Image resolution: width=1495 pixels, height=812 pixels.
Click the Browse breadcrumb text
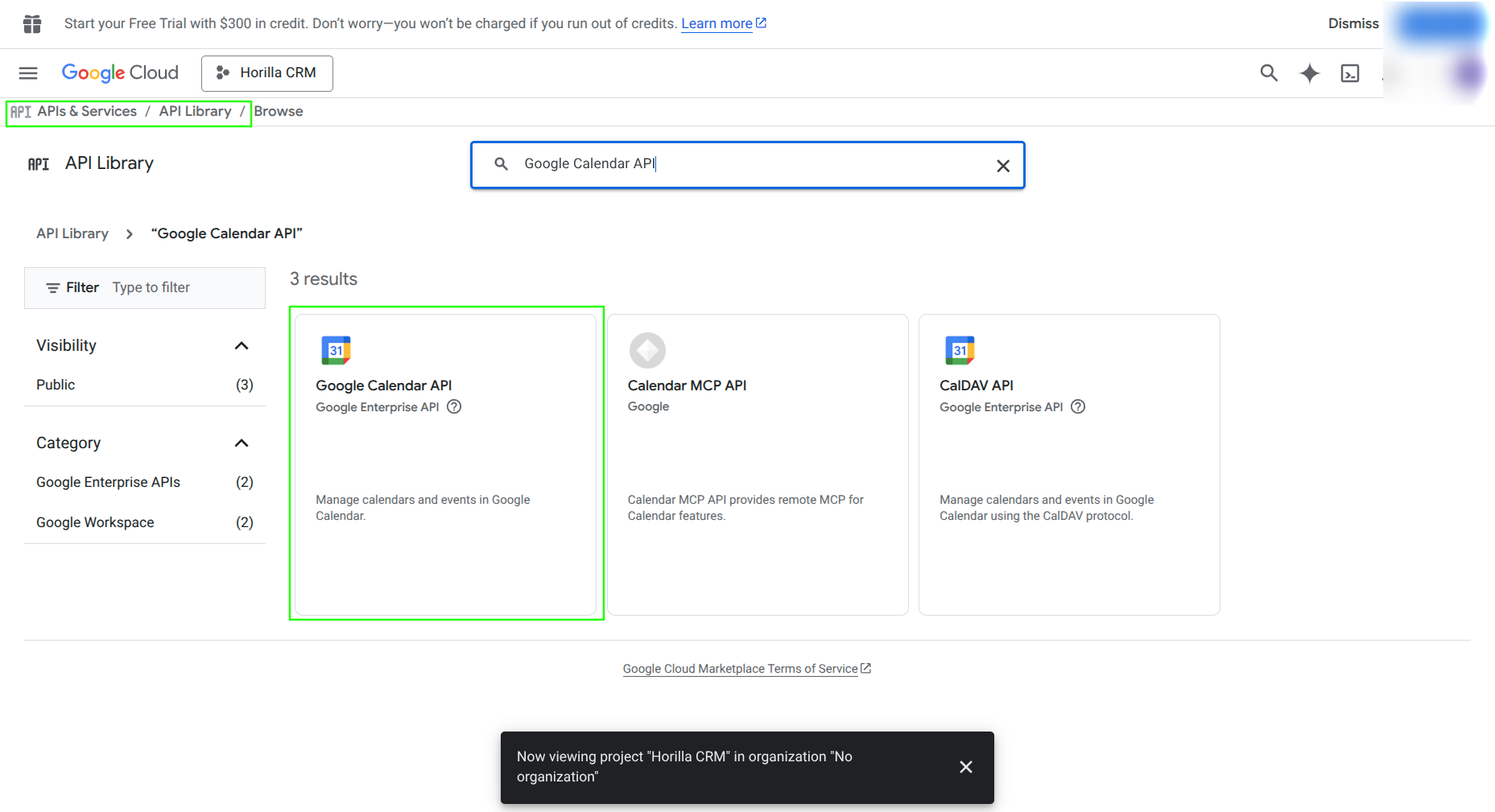279,111
